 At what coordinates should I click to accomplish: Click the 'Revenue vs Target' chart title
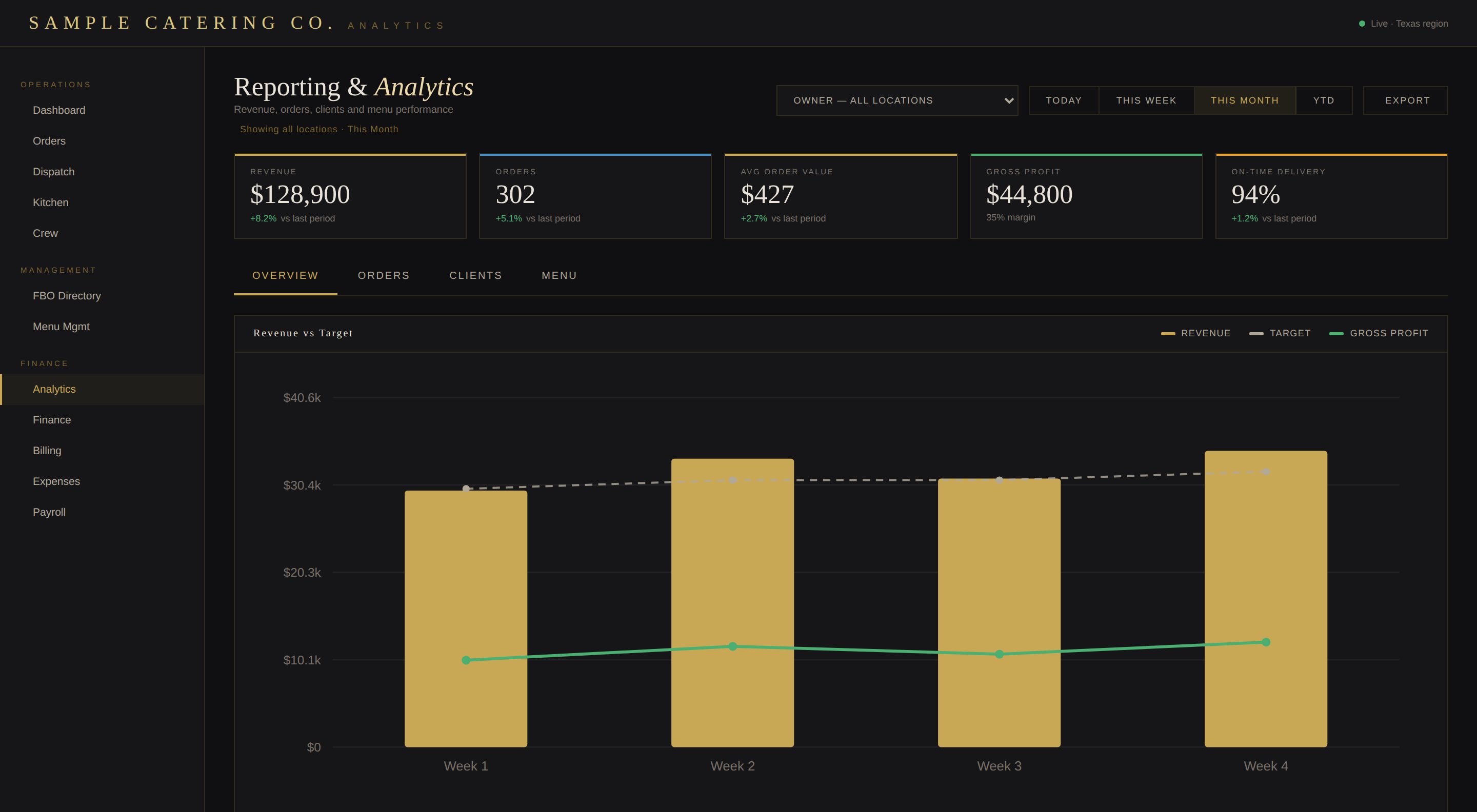(303, 333)
